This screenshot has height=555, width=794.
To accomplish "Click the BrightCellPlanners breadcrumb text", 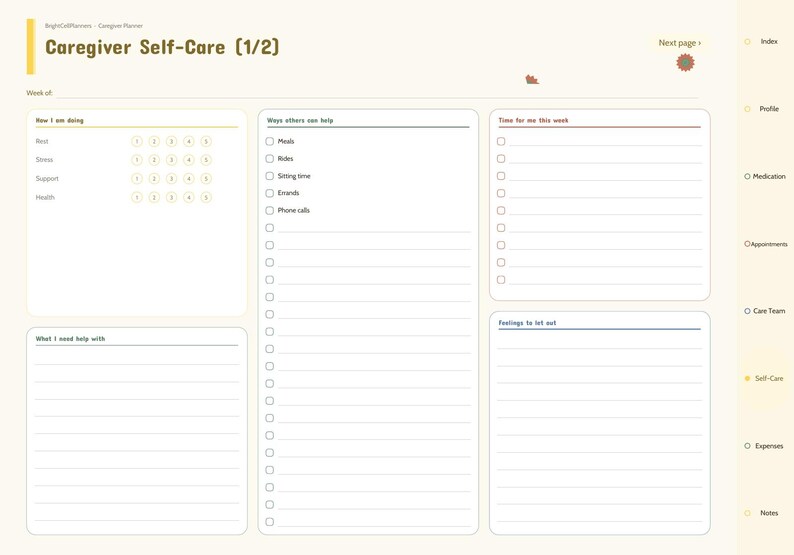I will point(68,25).
